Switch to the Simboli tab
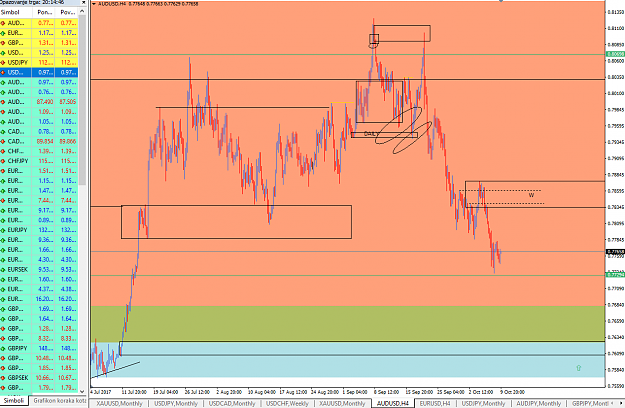Screen dimensions: 625x408 (14, 400)
